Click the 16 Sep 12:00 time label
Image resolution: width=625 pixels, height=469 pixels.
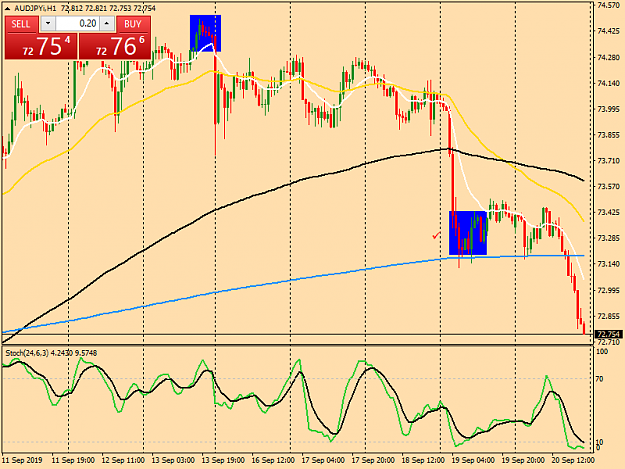click(x=273, y=460)
